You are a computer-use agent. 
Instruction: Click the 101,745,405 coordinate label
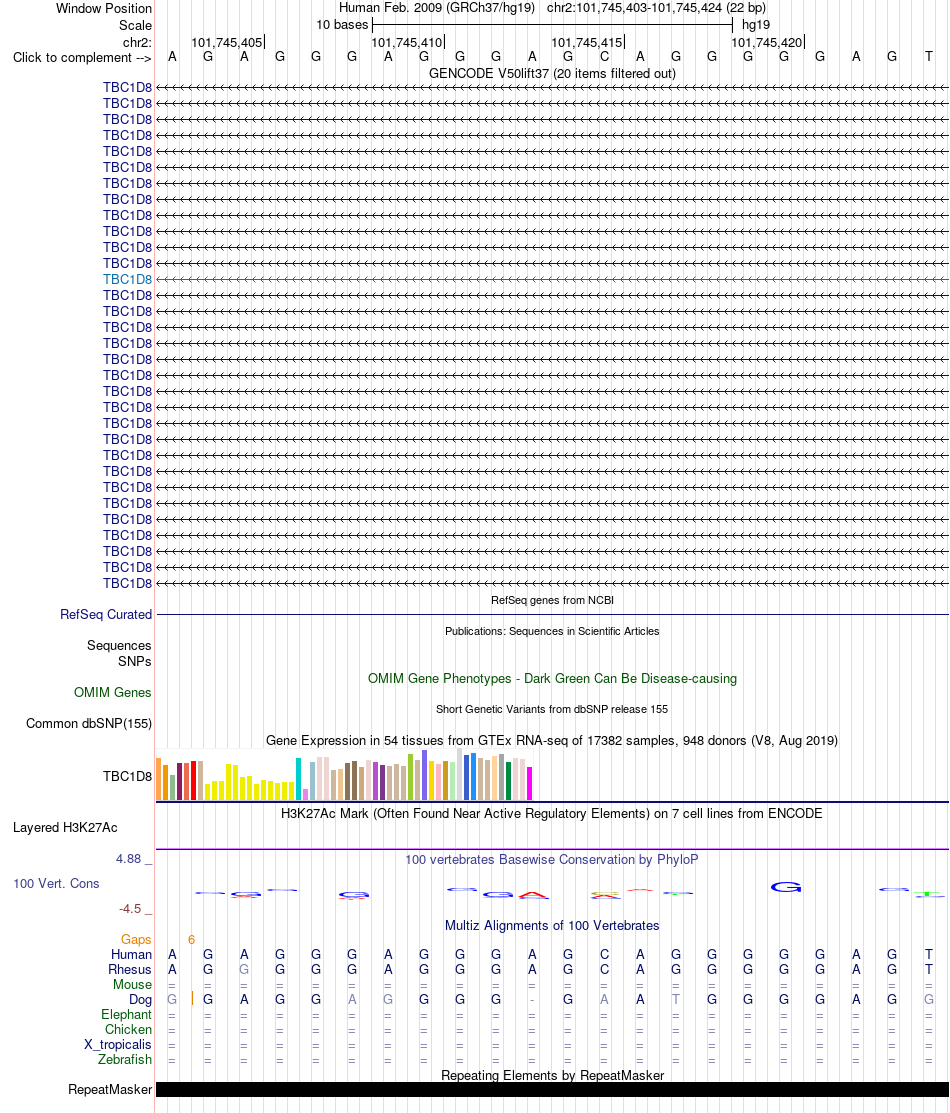coord(226,43)
